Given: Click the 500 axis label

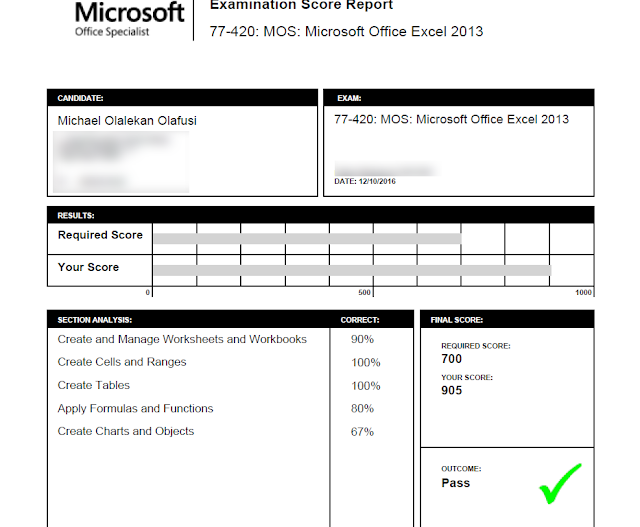Looking at the screenshot, I should point(364,292).
